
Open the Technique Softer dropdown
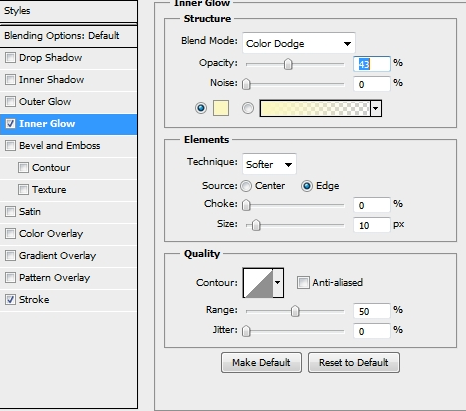(269, 164)
